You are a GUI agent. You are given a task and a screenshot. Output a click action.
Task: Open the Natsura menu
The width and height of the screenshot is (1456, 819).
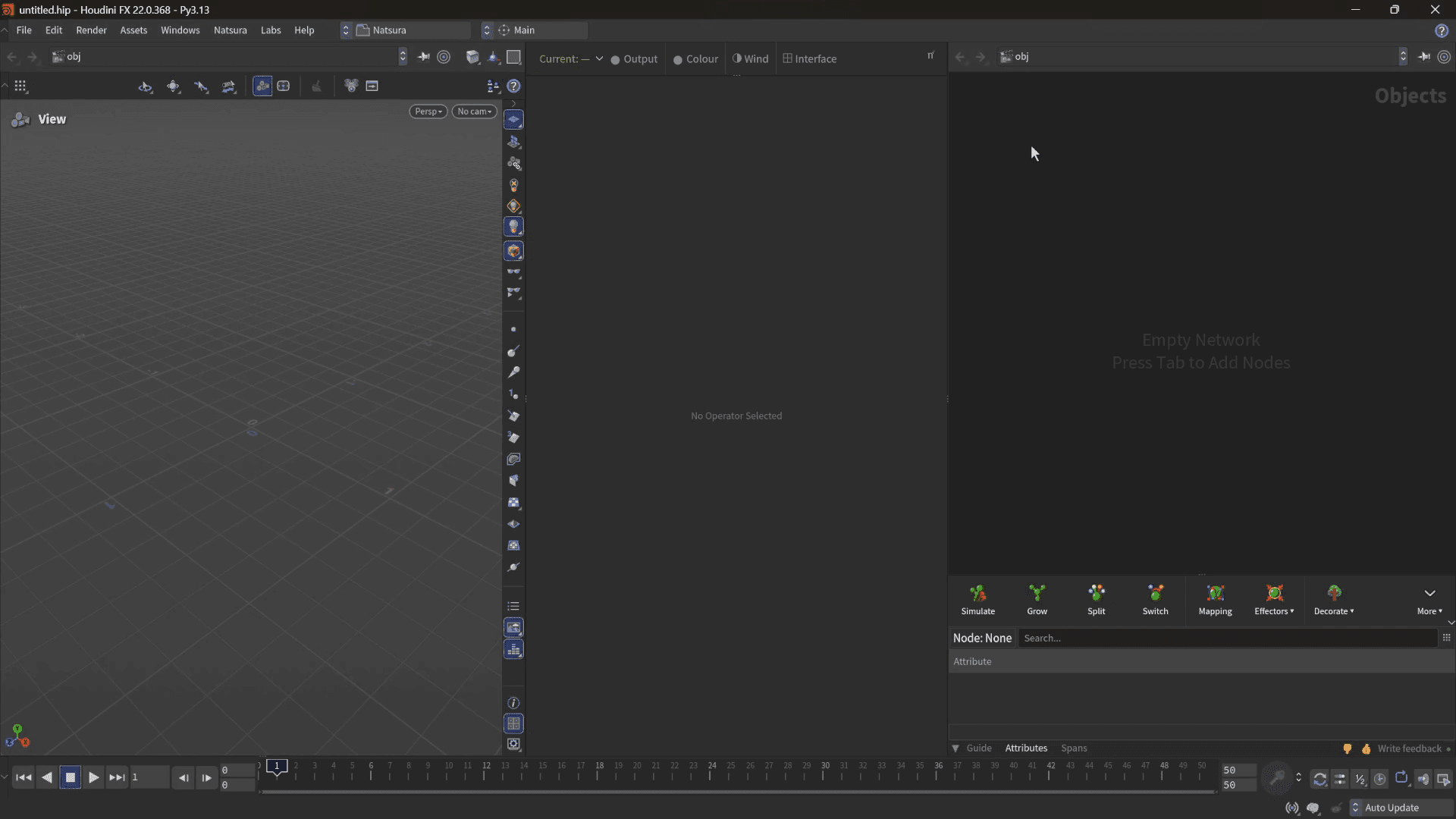(230, 30)
